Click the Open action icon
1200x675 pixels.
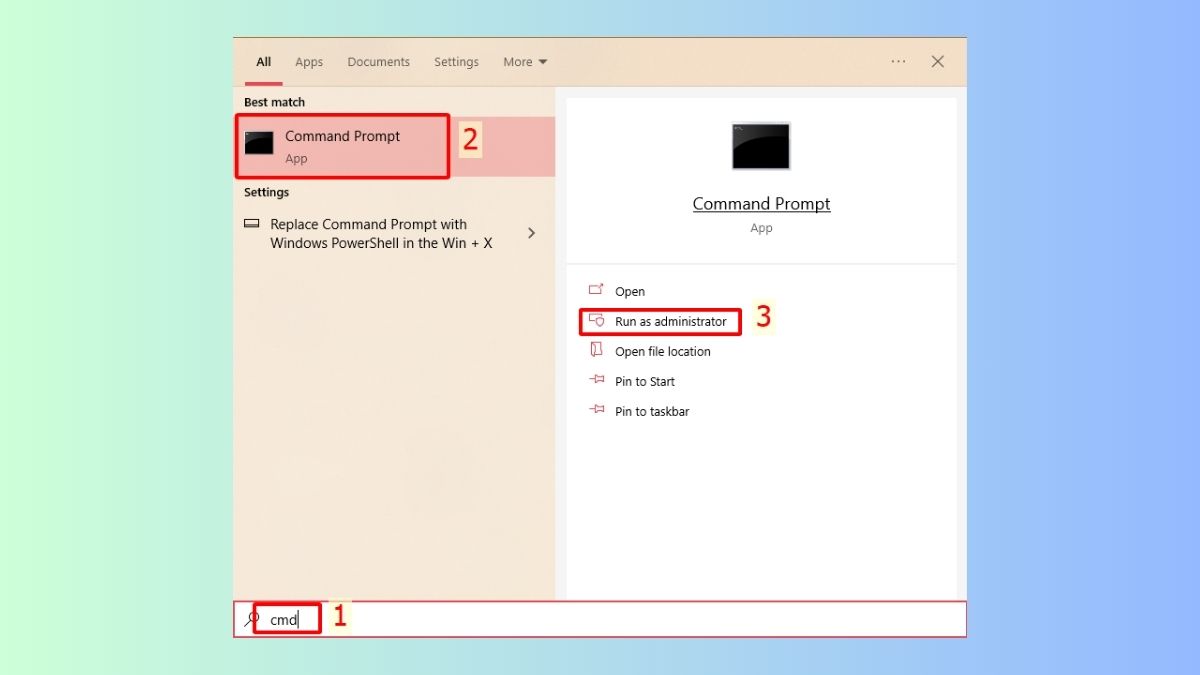tap(596, 290)
